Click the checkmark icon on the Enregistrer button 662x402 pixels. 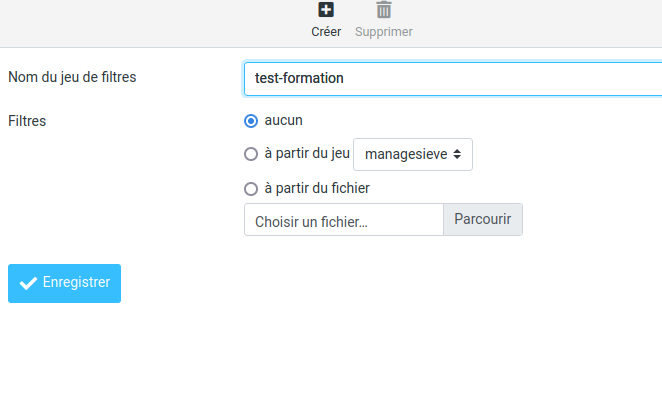click(x=28, y=283)
